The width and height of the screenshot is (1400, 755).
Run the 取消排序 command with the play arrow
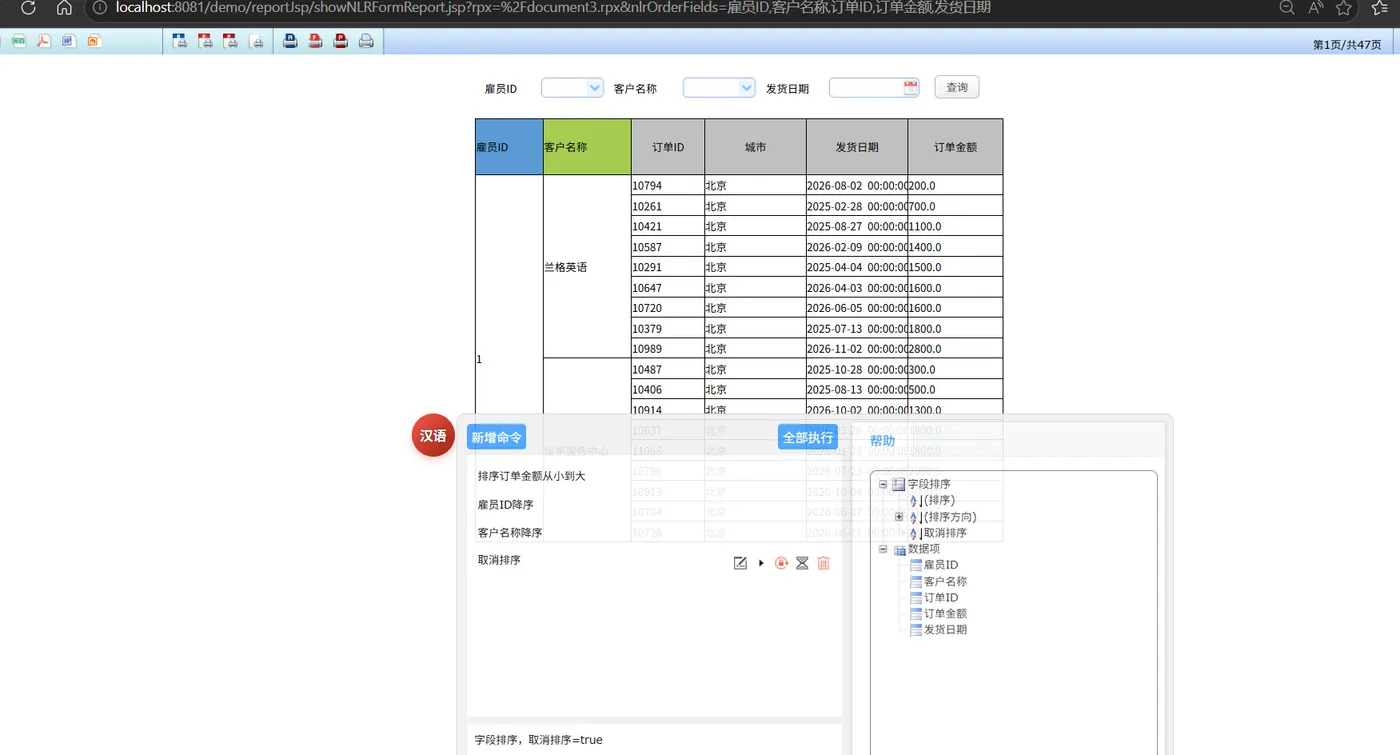(x=761, y=563)
